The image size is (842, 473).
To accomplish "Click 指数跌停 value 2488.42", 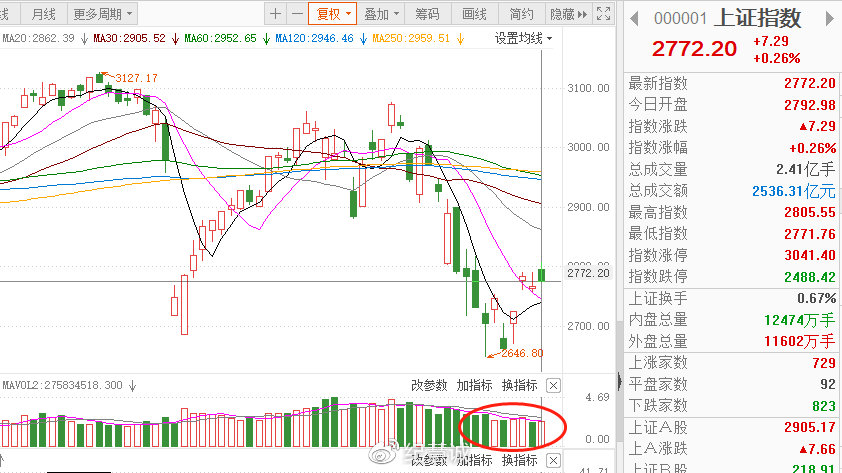I will (810, 277).
